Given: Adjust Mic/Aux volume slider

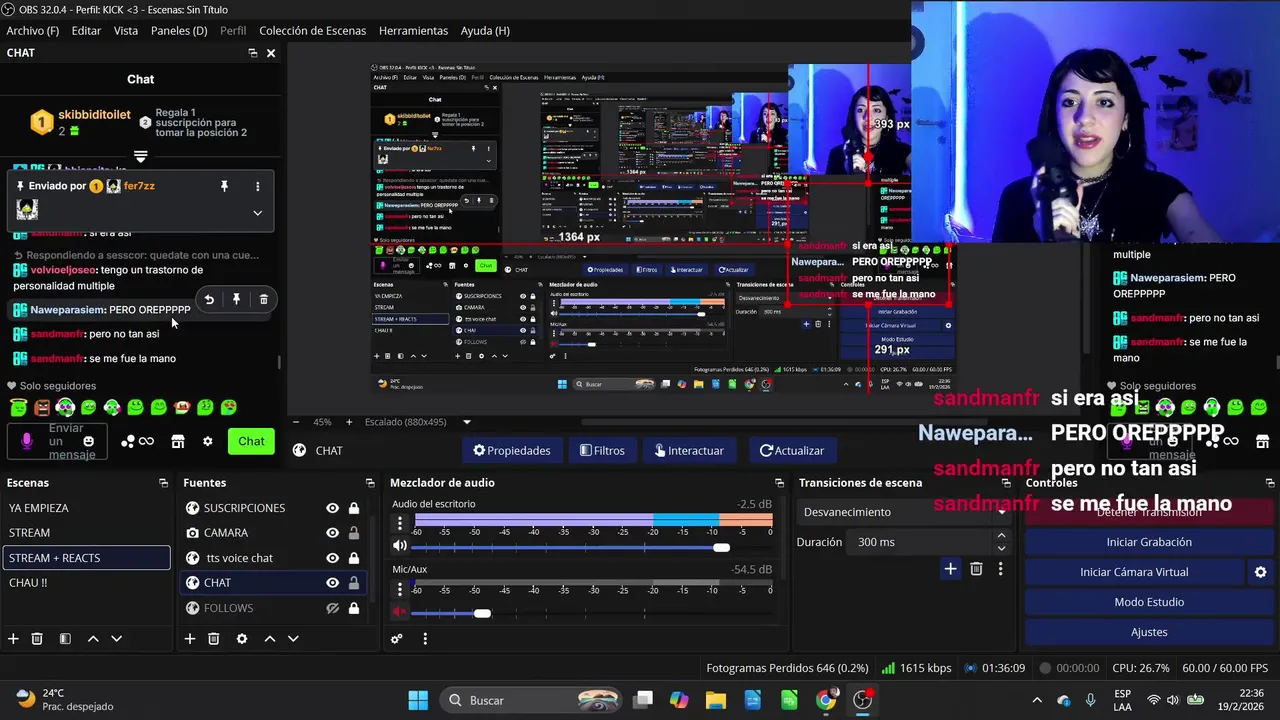Looking at the screenshot, I should tap(482, 612).
